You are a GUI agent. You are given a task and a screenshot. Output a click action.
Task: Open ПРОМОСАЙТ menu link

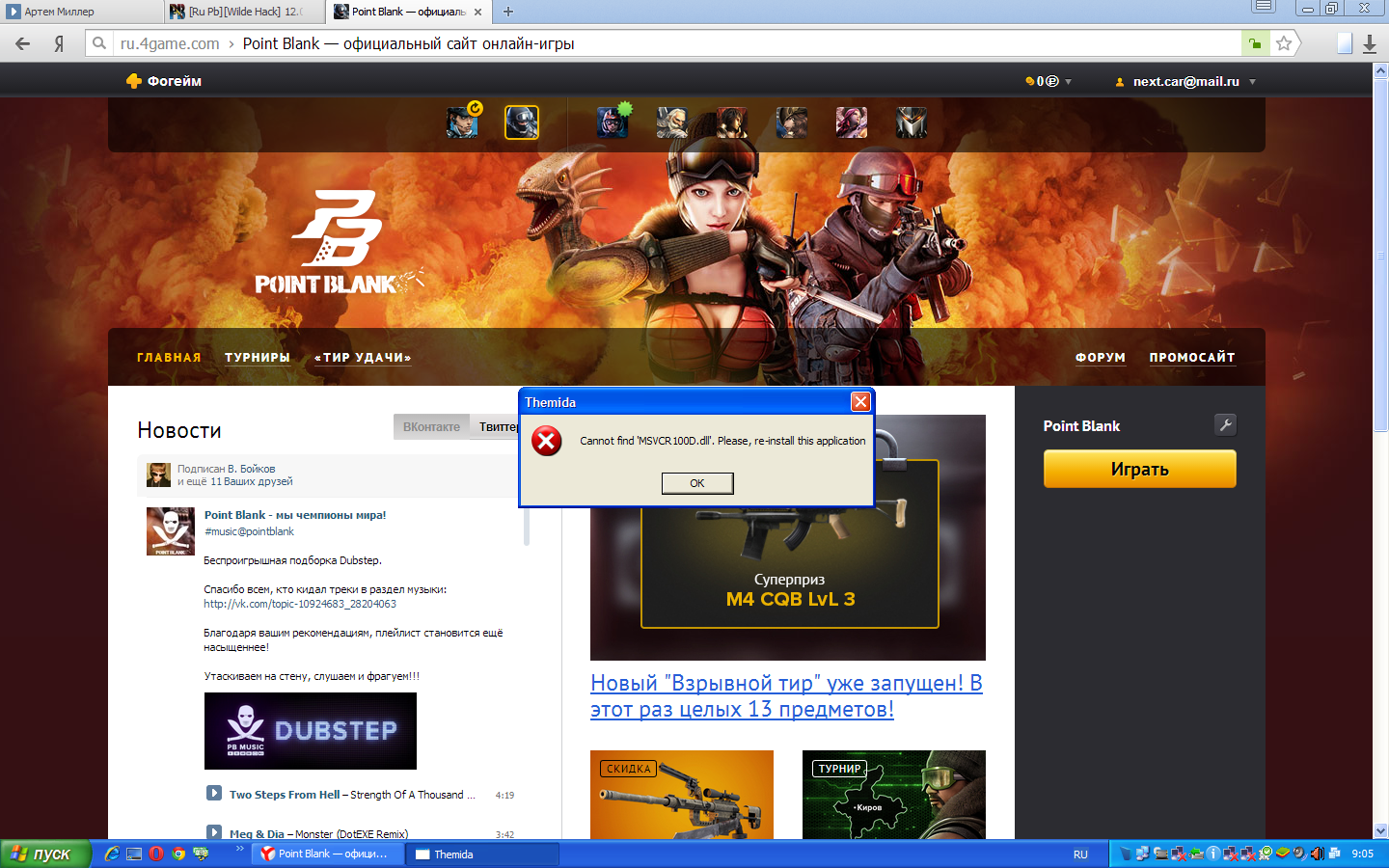[1191, 358]
